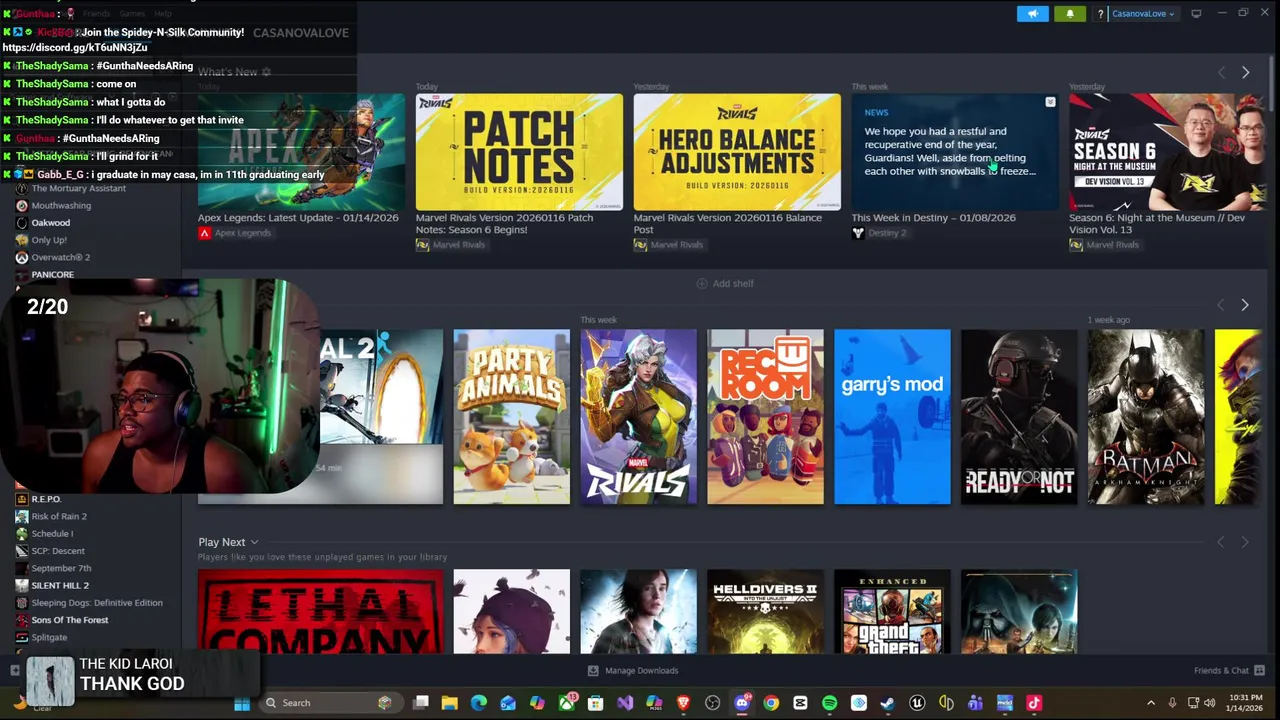
Task: Open Brave browser from the taskbar
Action: tap(684, 703)
